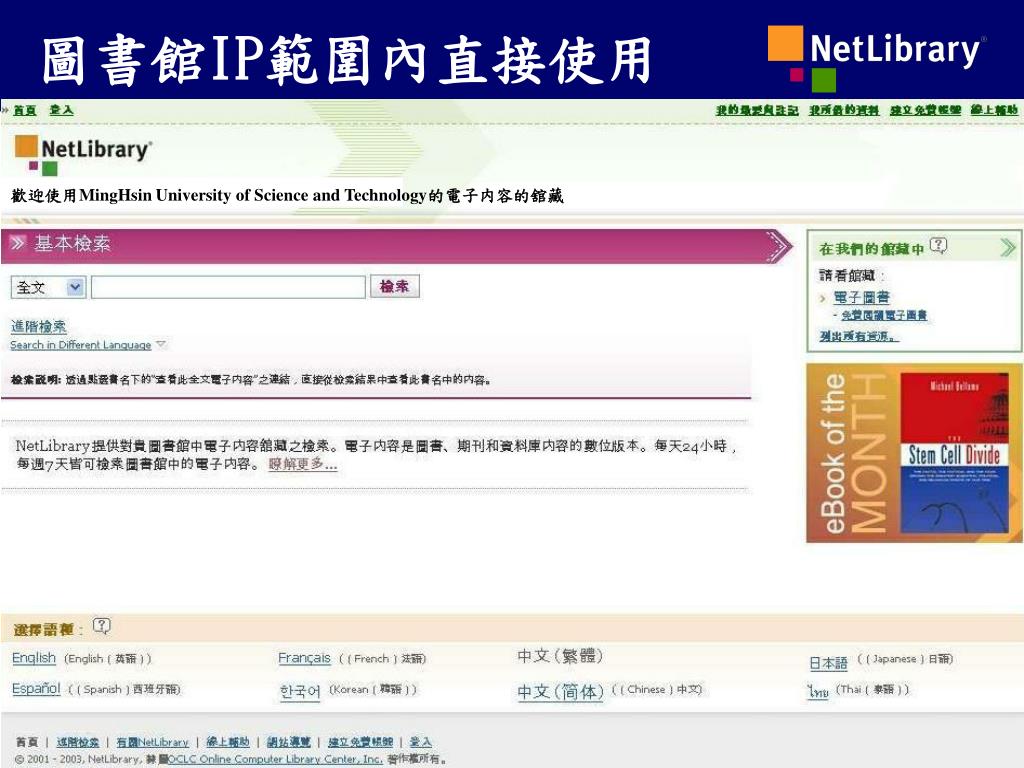Open the 免費閱覽電子圖書 link
1024x768 pixels.
click(x=884, y=315)
